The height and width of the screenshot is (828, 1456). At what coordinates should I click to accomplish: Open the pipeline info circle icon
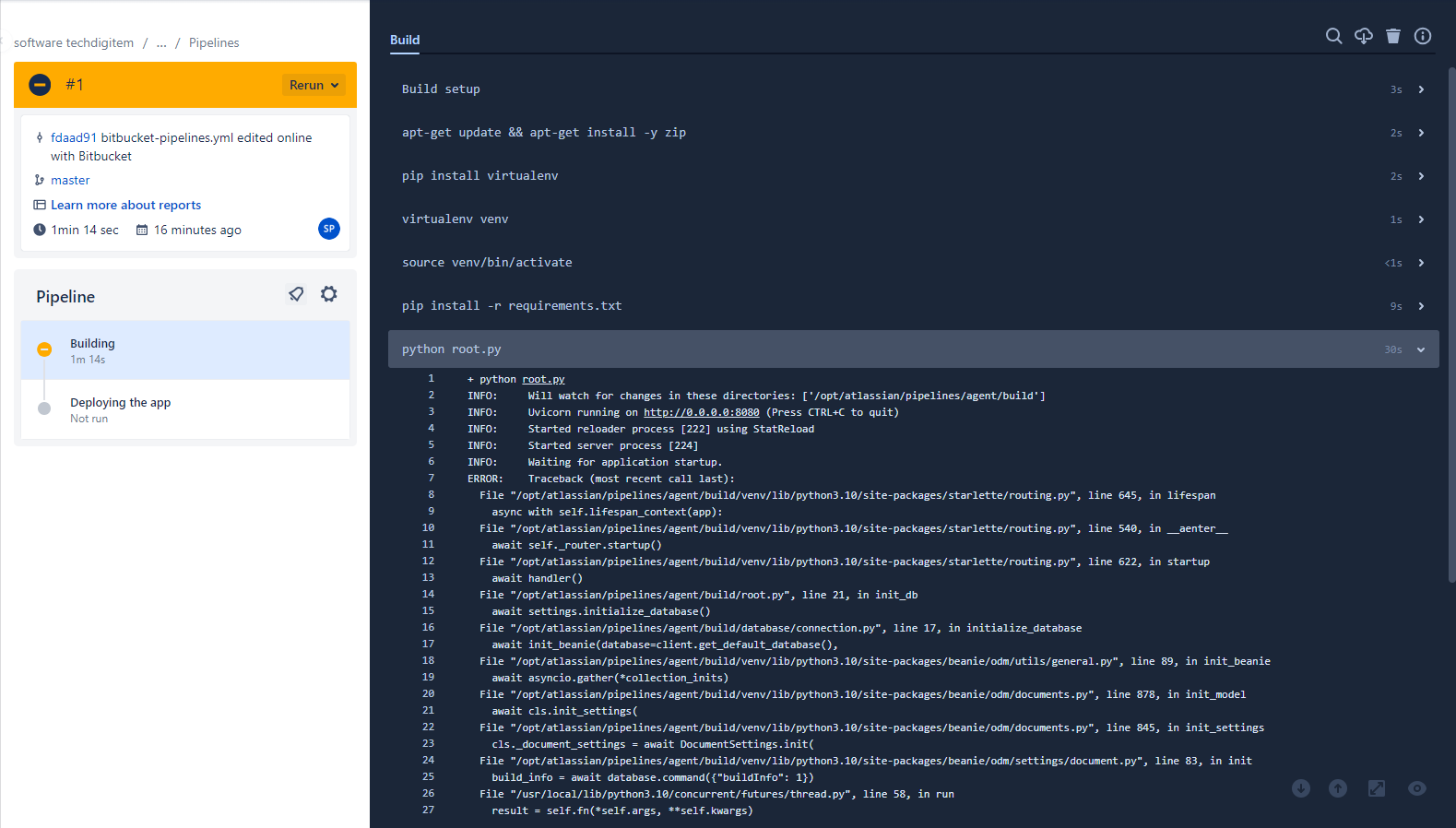pos(1423,36)
